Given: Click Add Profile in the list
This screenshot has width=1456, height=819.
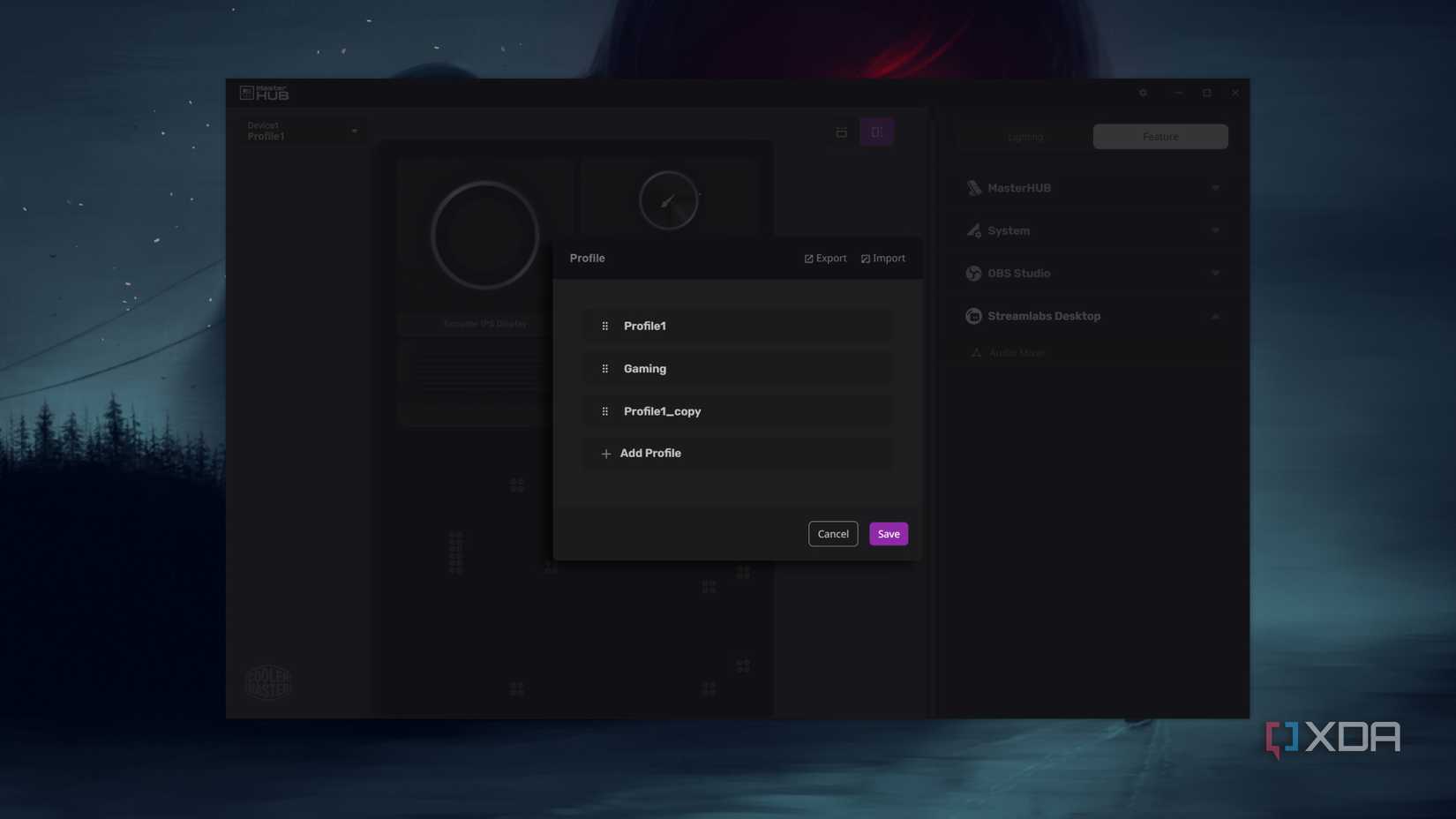Looking at the screenshot, I should tap(650, 453).
